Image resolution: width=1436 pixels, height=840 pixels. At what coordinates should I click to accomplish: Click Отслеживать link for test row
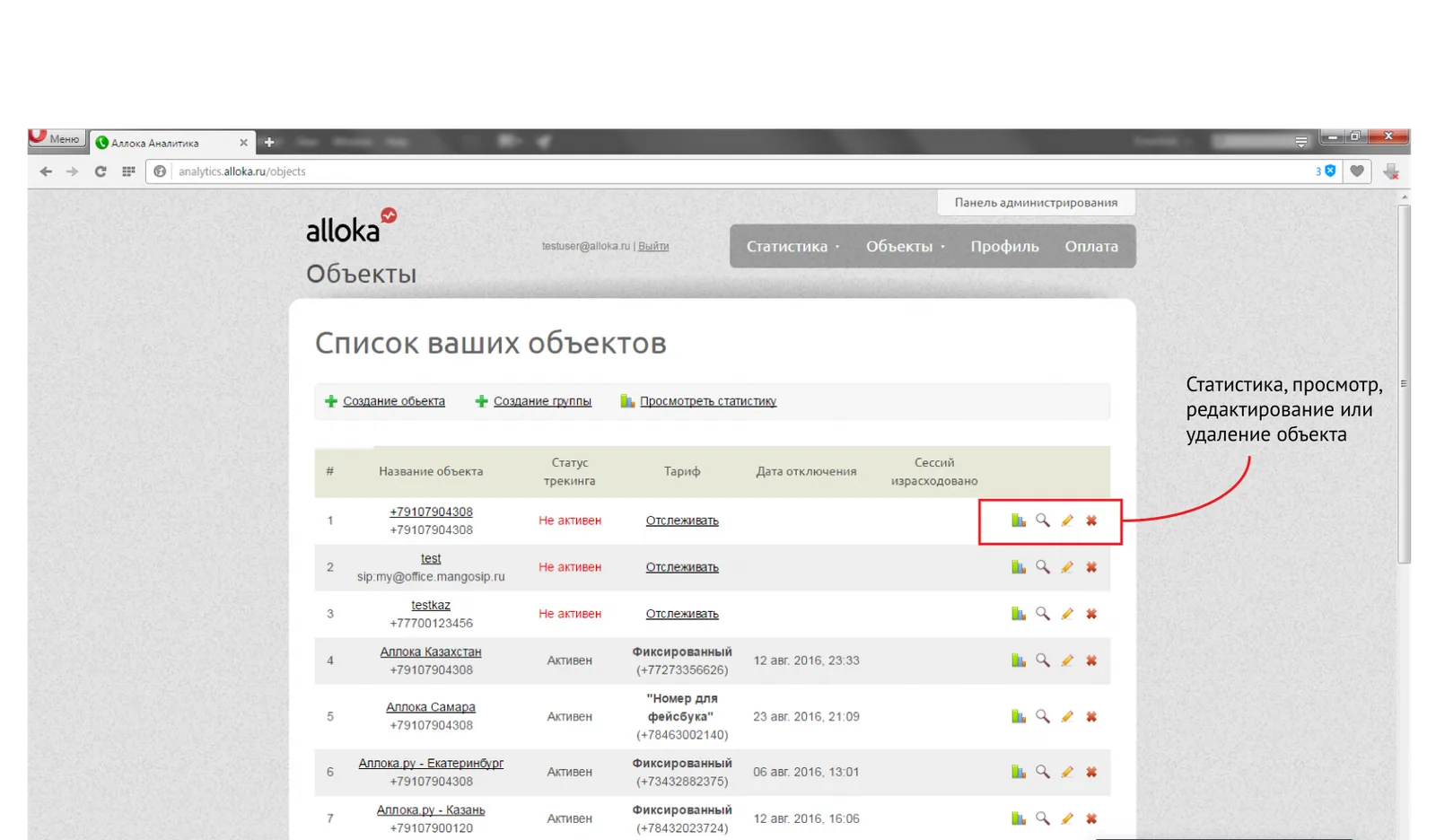point(682,567)
